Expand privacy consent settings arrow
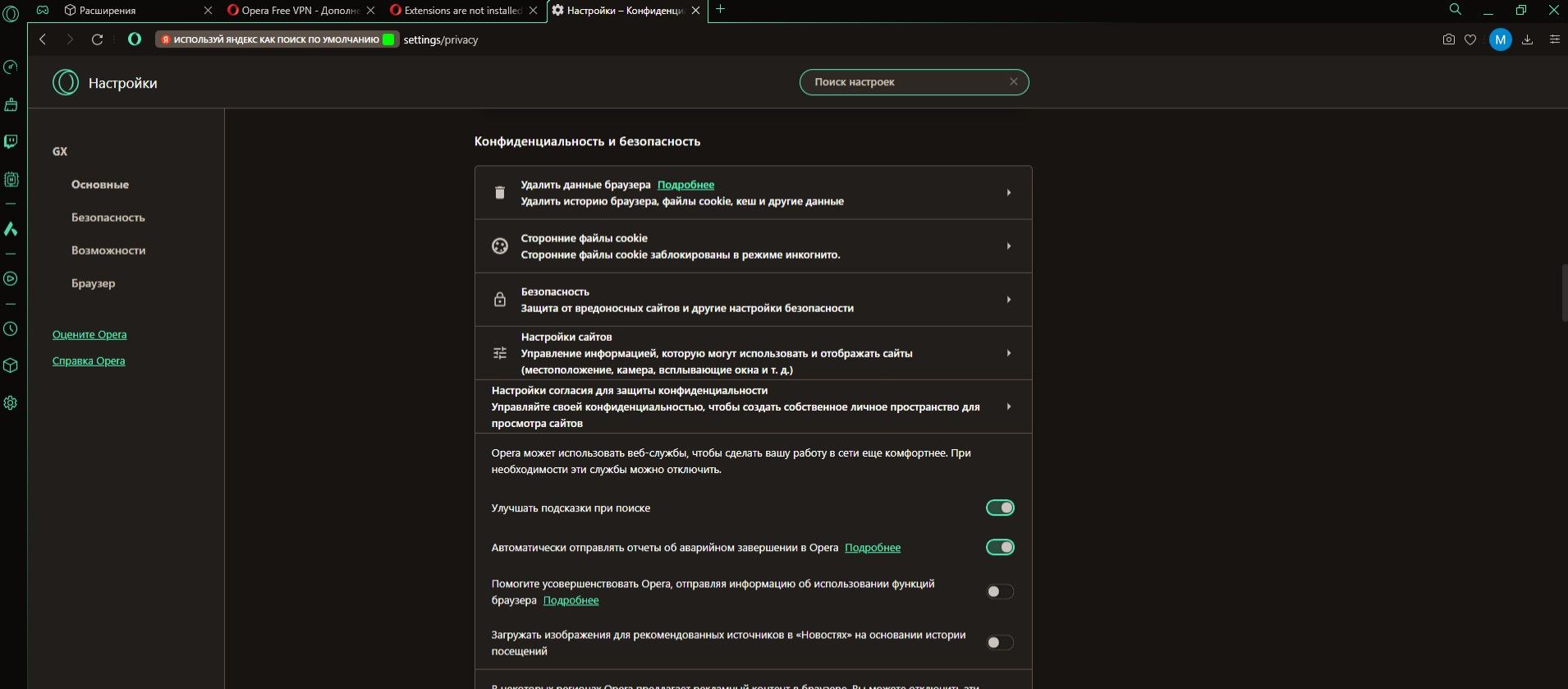The height and width of the screenshot is (689, 1568). [x=1008, y=407]
